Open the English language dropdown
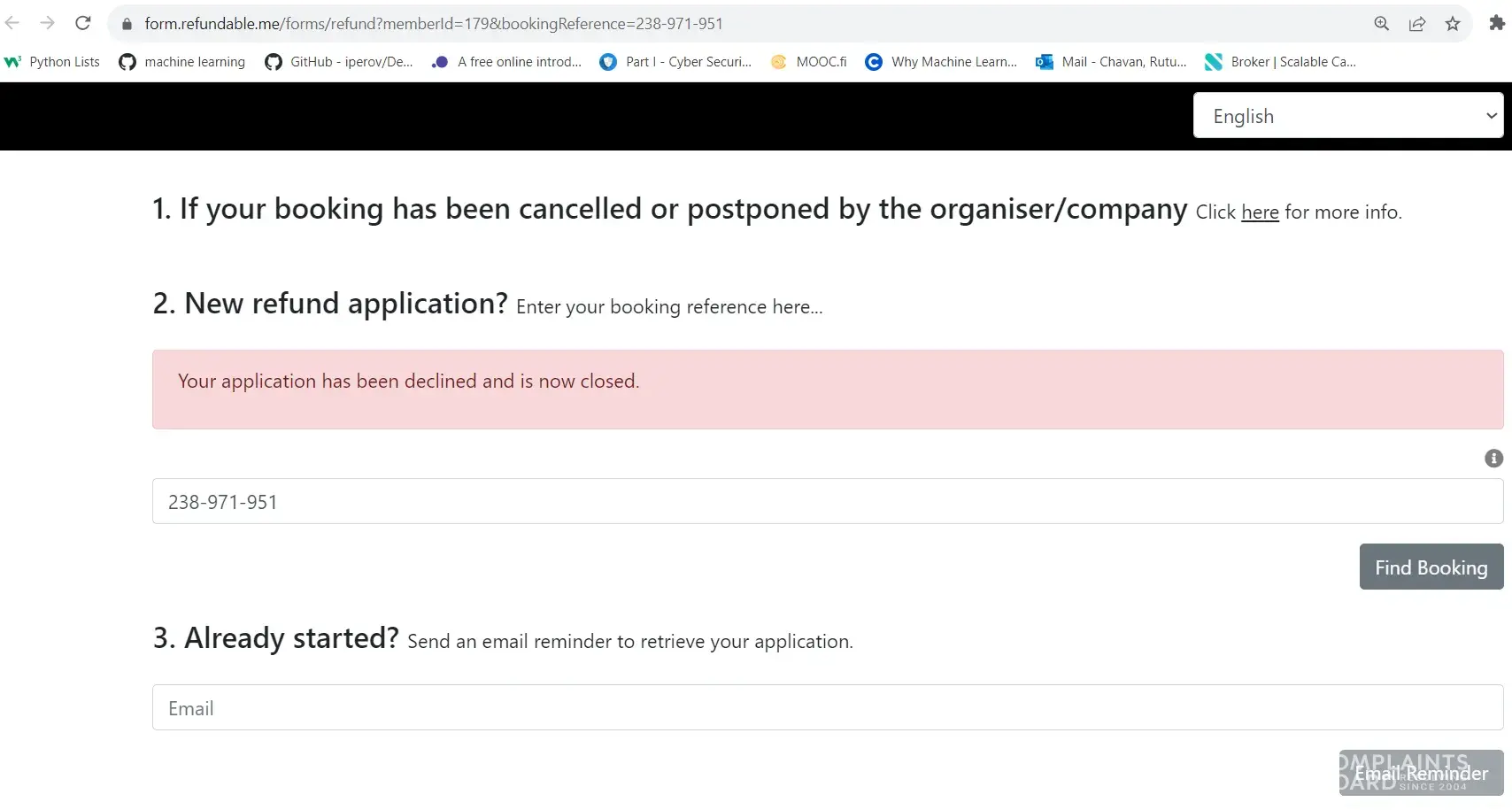The width and height of the screenshot is (1512, 810). pyautogui.click(x=1347, y=116)
